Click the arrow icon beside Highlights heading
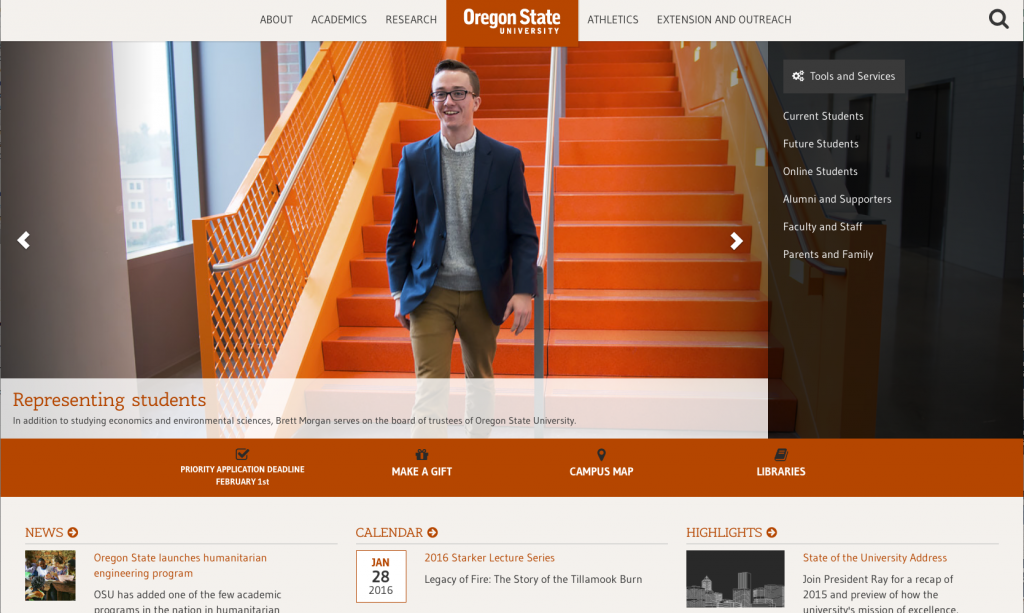This screenshot has width=1024, height=613. click(772, 533)
